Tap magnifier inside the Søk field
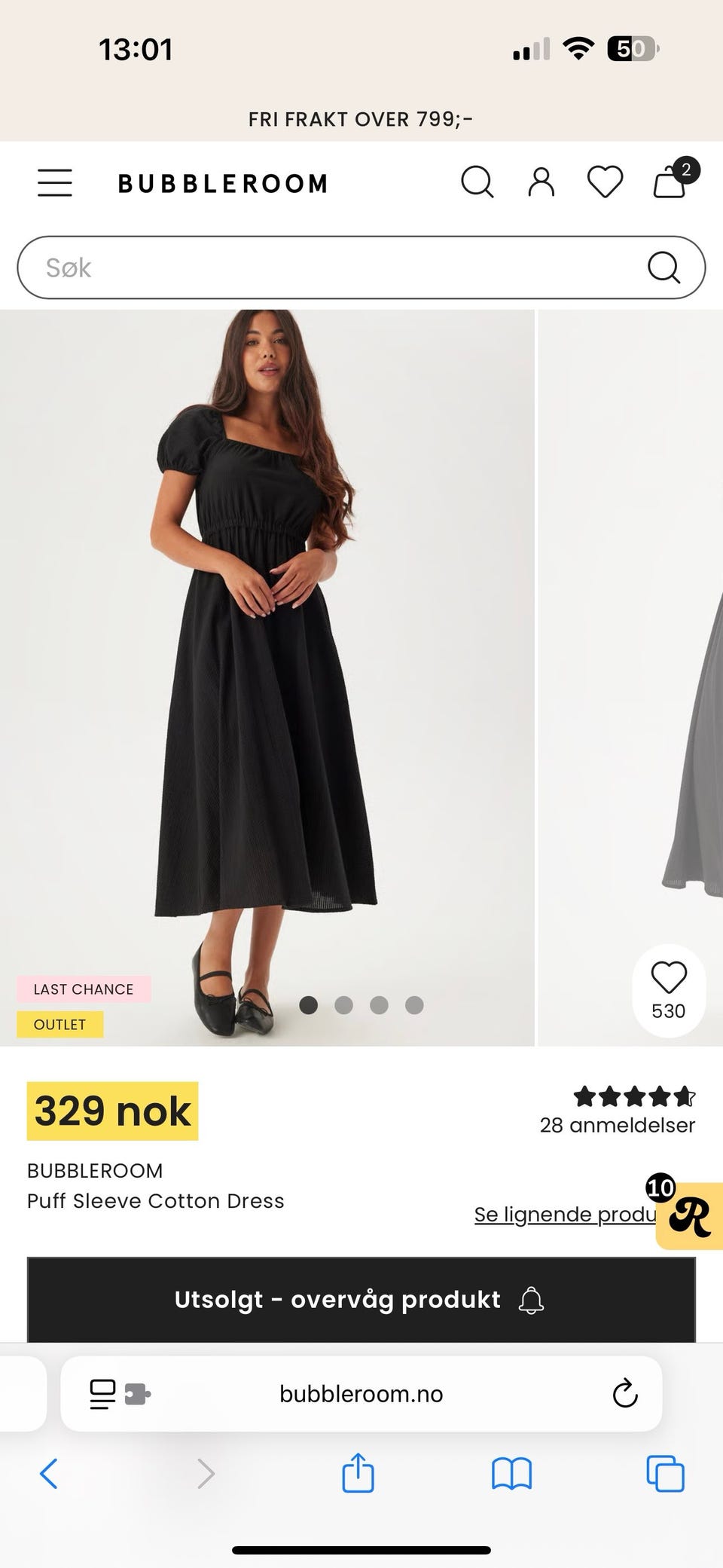Viewport: 723px width, 1568px height. coord(664,267)
